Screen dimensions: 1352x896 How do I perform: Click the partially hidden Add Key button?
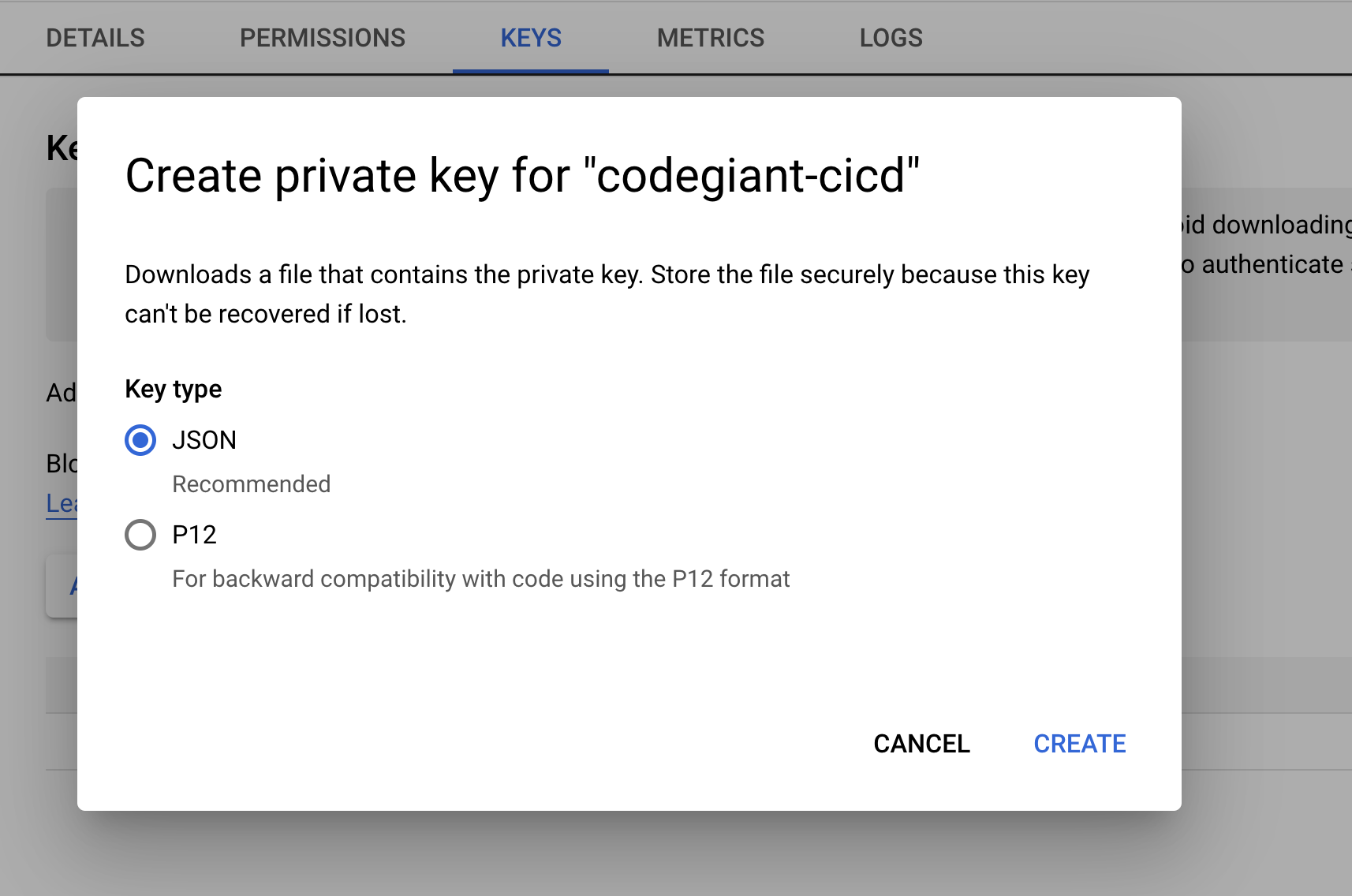[62, 586]
